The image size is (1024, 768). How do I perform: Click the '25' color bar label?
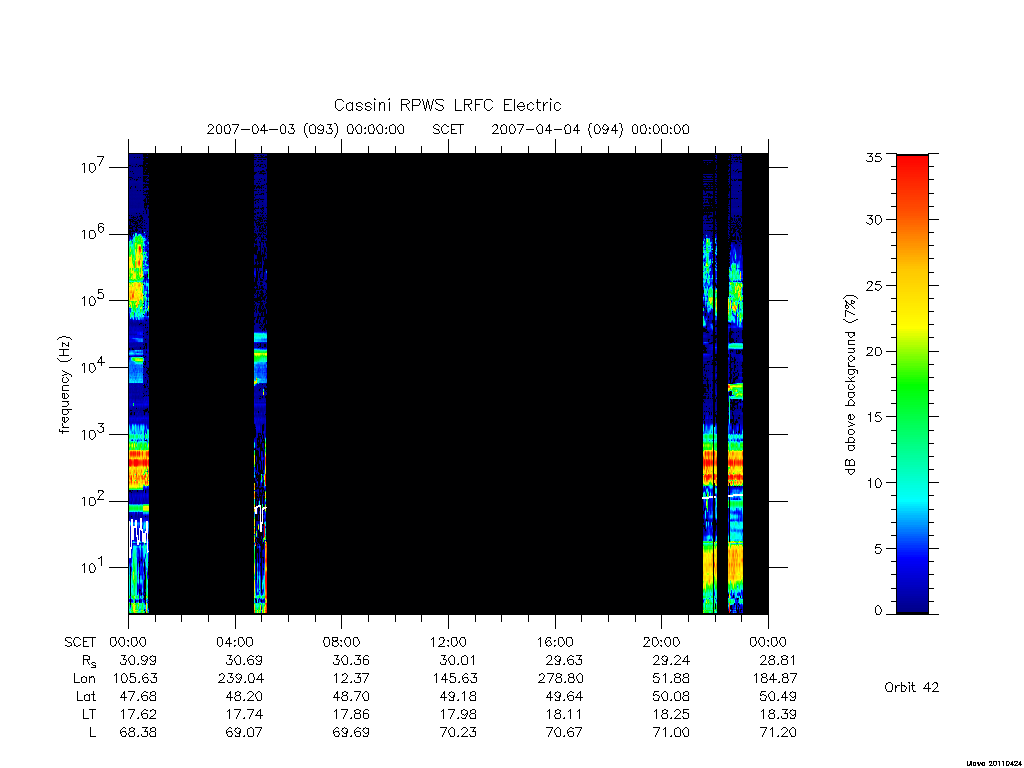click(x=874, y=285)
